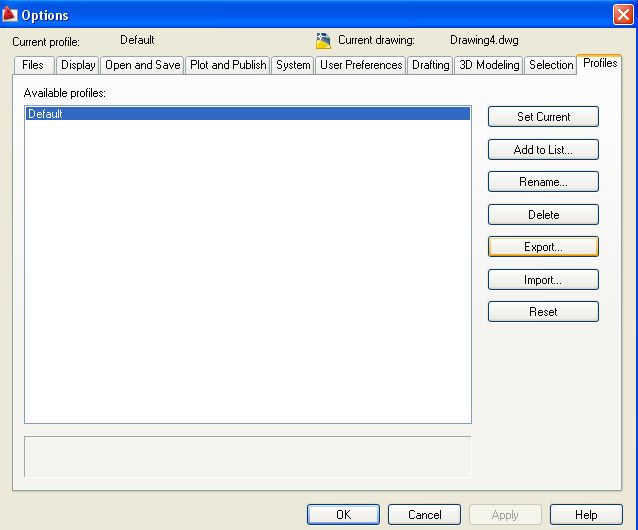Confirm the dialog with OK
Image resolution: width=638 pixels, height=530 pixels.
pos(343,515)
